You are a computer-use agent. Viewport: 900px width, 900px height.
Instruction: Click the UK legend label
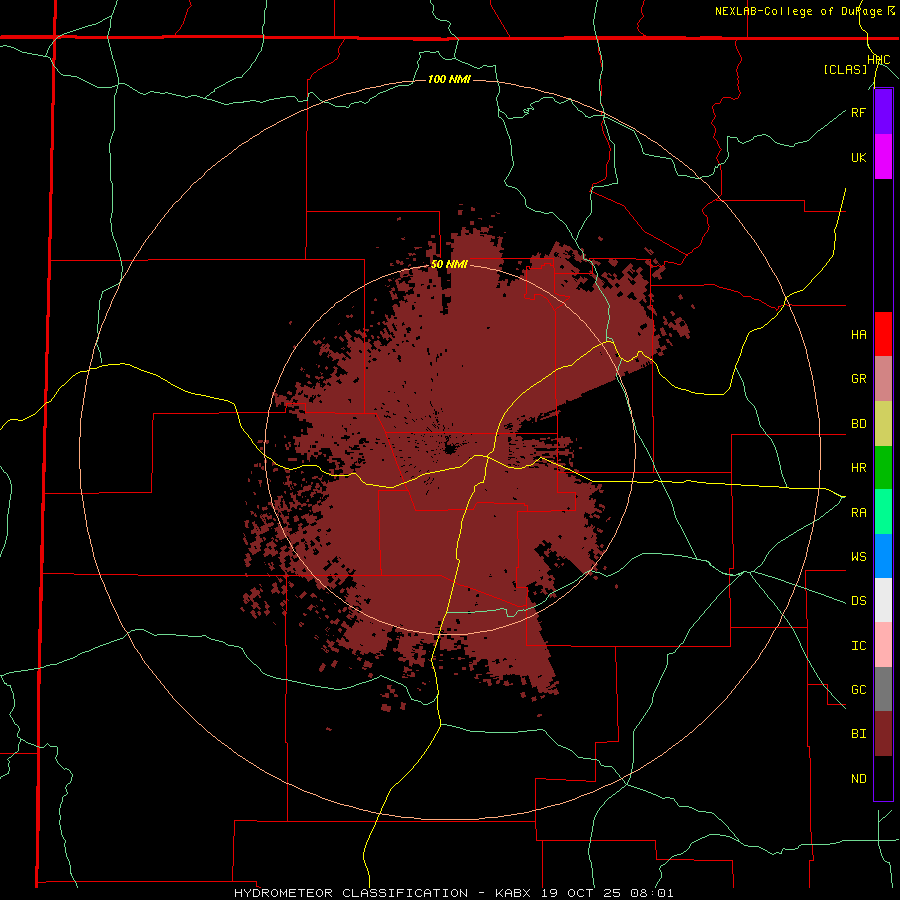click(858, 157)
